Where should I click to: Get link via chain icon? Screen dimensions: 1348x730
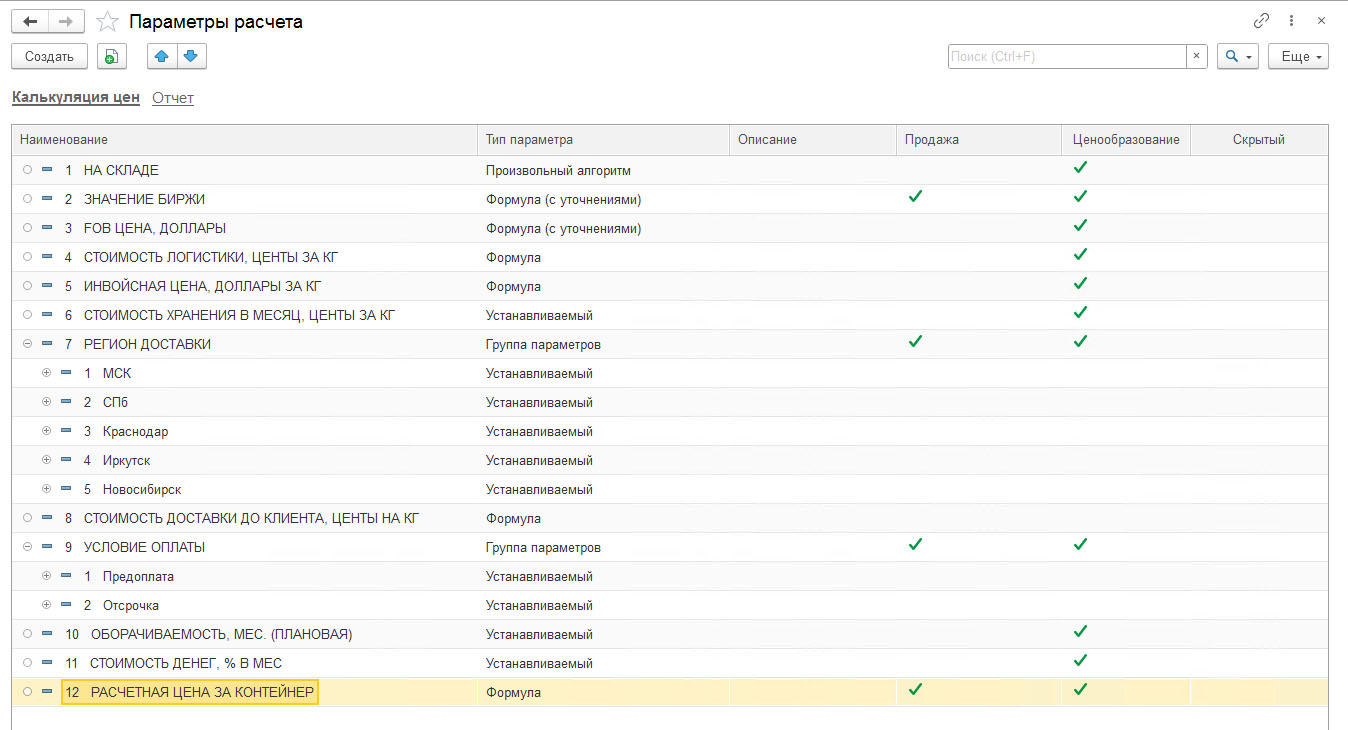(x=1261, y=21)
